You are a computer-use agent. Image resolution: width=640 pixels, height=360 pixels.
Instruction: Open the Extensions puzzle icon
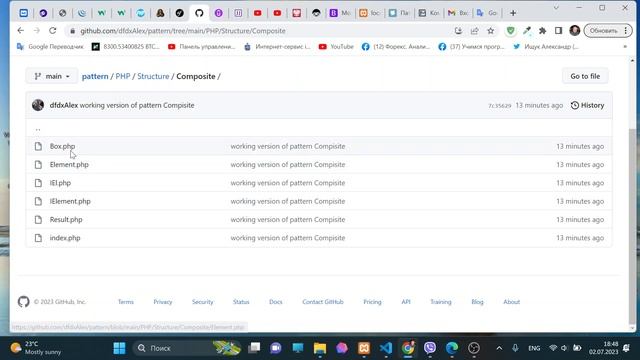[x=542, y=31]
